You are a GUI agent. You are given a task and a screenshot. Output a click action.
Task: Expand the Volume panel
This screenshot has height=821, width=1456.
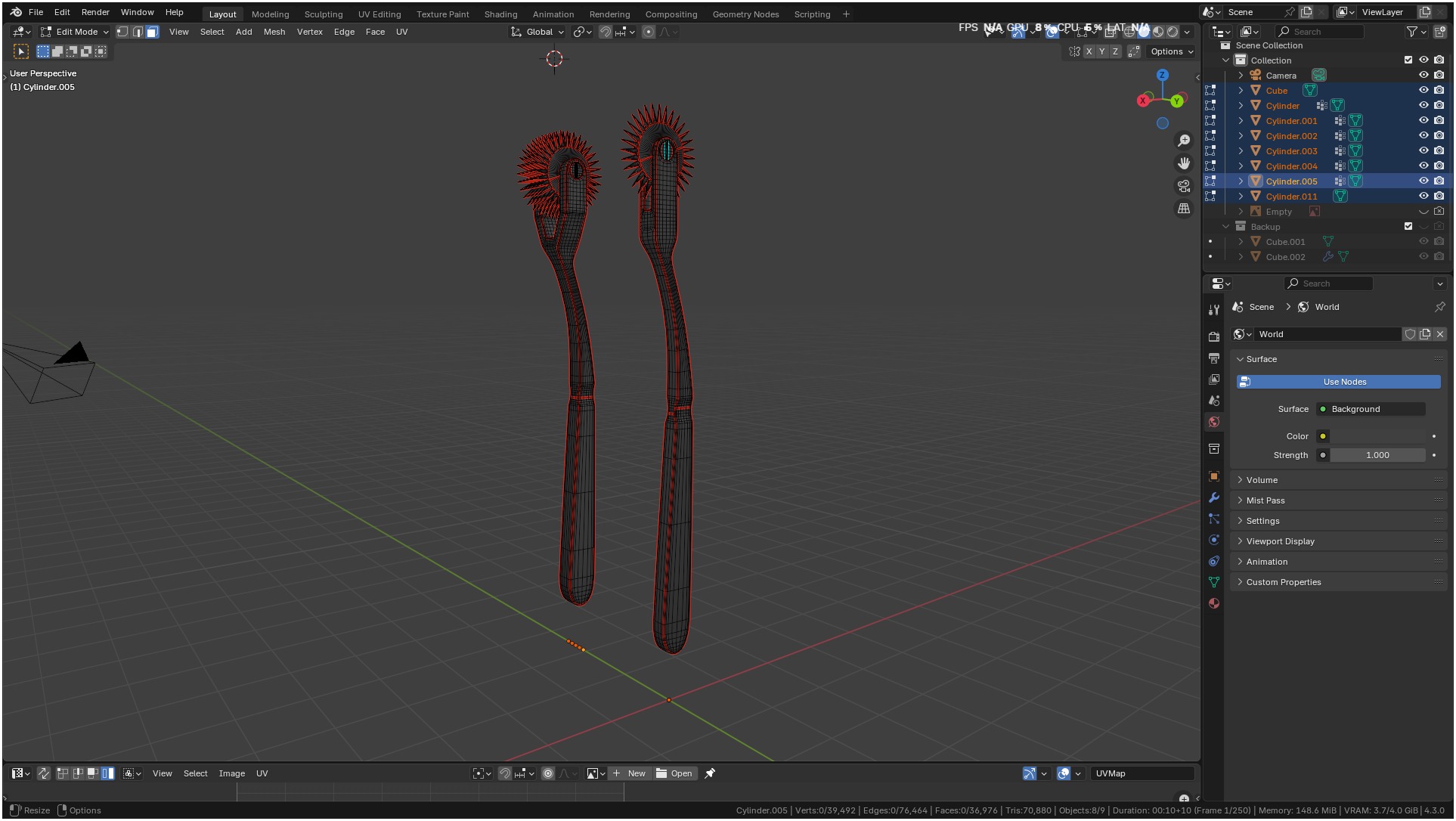point(1262,480)
